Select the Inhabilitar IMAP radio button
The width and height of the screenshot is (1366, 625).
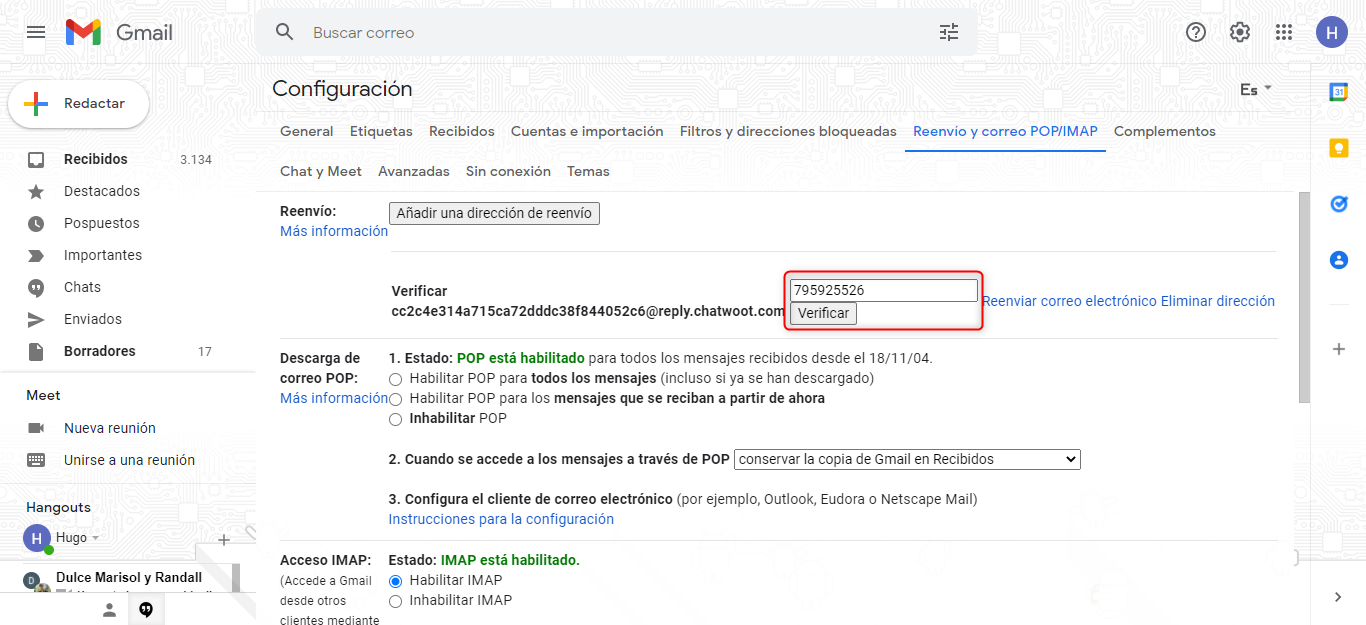pyautogui.click(x=396, y=601)
